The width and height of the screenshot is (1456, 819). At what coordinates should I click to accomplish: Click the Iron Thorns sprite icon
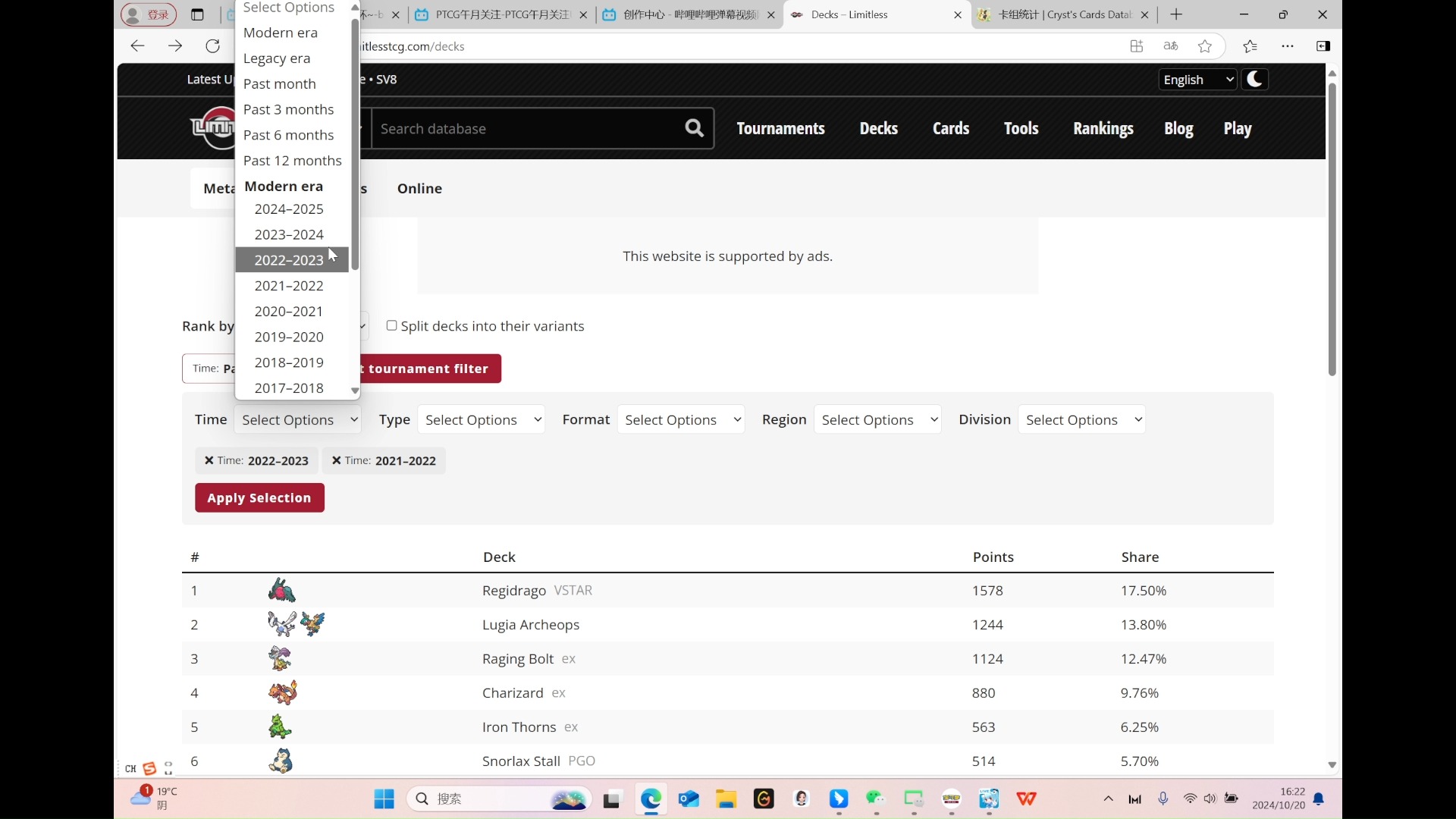point(280,726)
